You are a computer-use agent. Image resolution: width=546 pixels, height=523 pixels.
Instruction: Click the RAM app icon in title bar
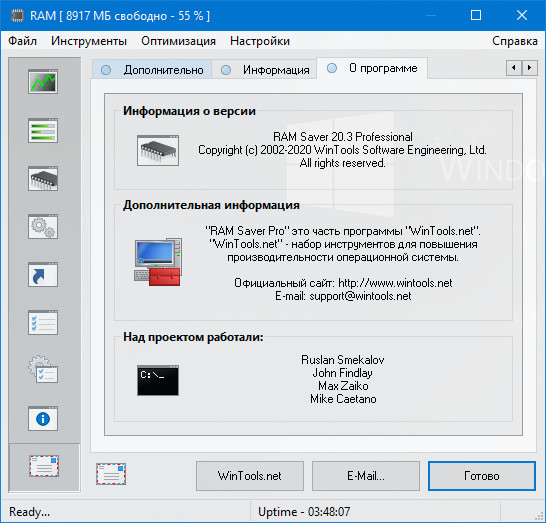click(17, 15)
